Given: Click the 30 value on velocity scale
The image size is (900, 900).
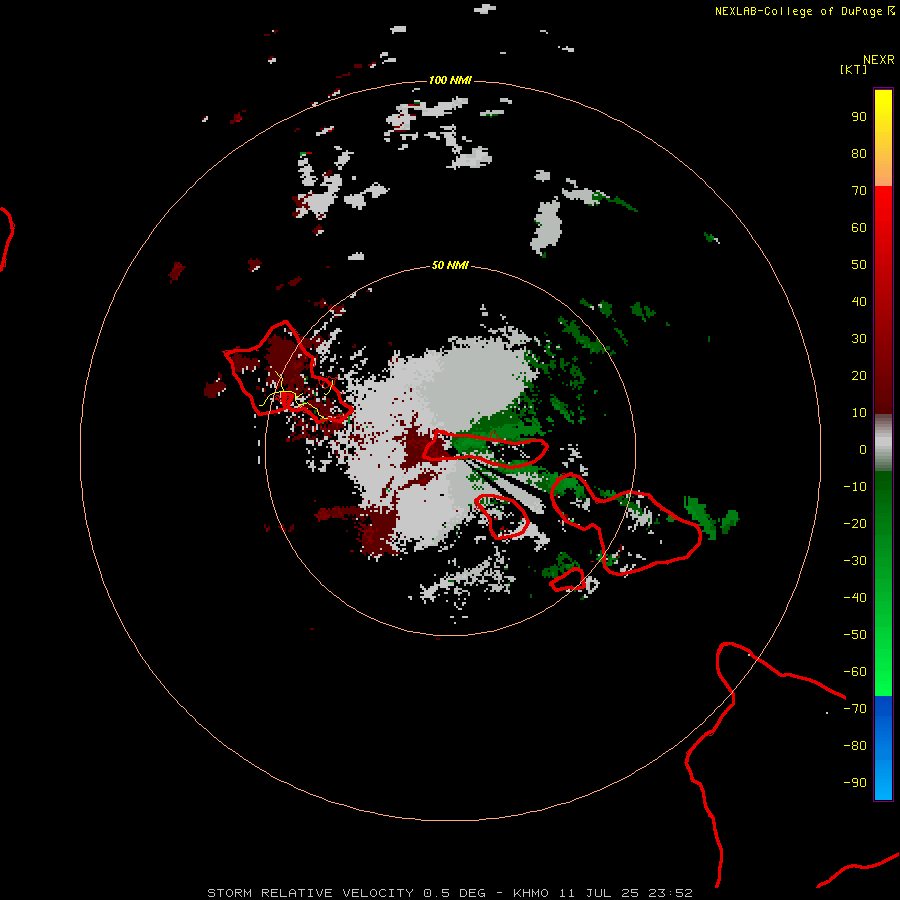Looking at the screenshot, I should (x=859, y=339).
